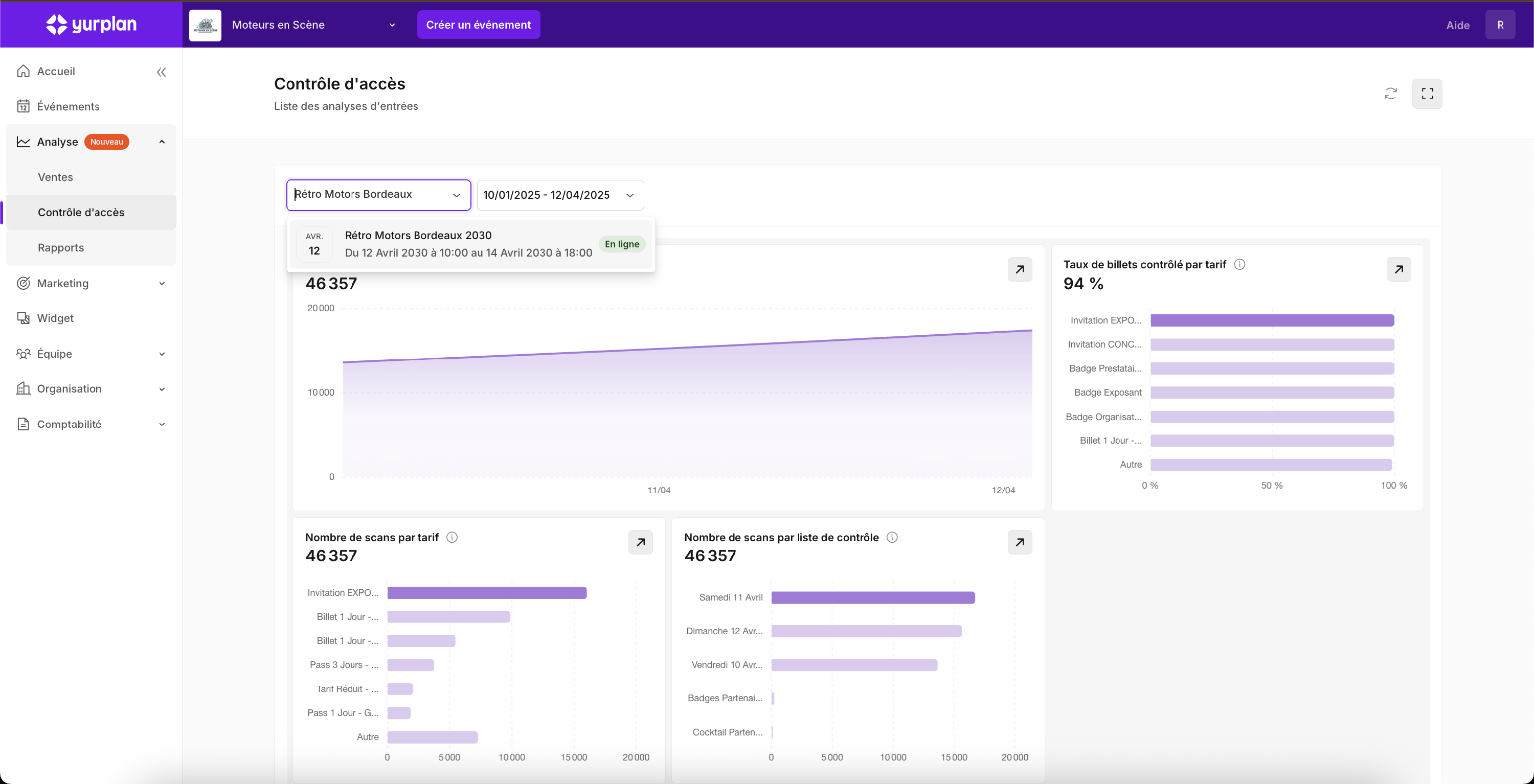1534x784 pixels.
Task: Go to Ventes analysis page
Action: tap(55, 177)
